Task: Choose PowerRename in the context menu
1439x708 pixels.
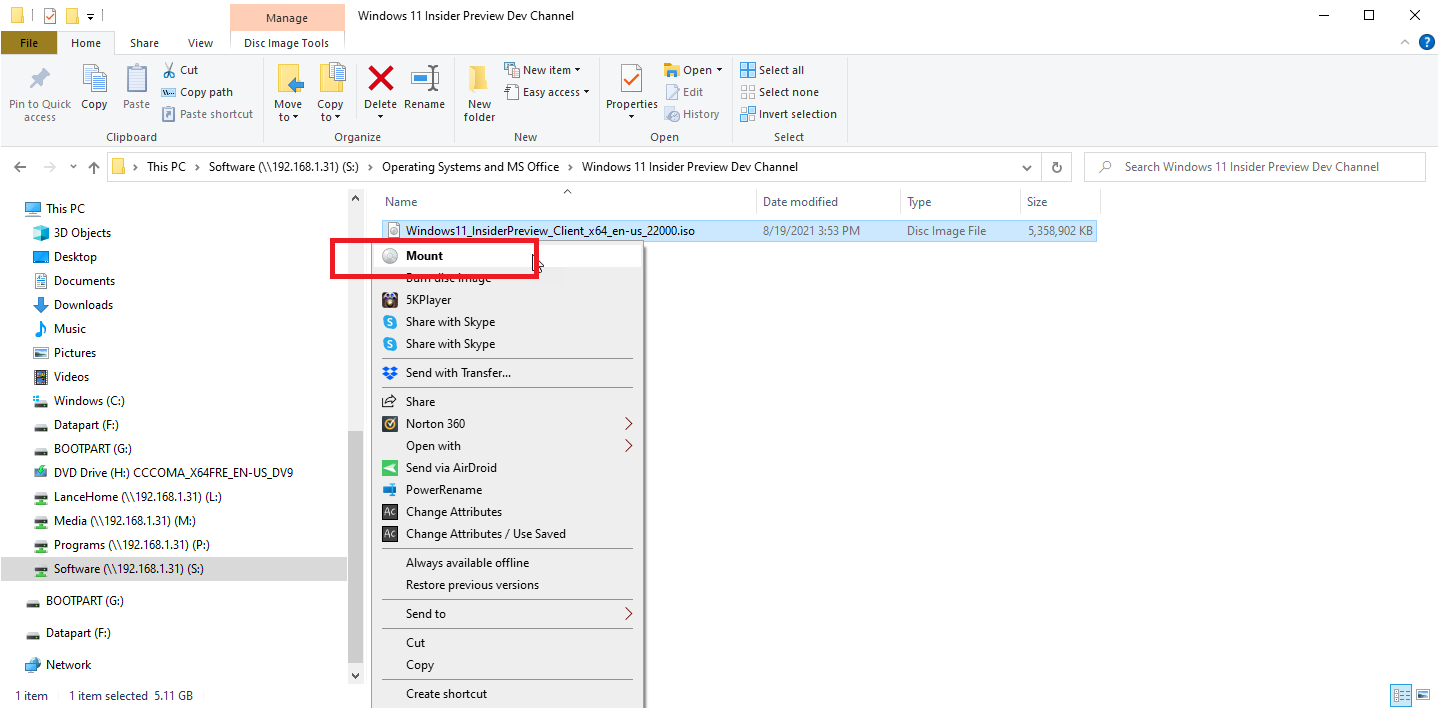Action: pyautogui.click(x=506, y=490)
